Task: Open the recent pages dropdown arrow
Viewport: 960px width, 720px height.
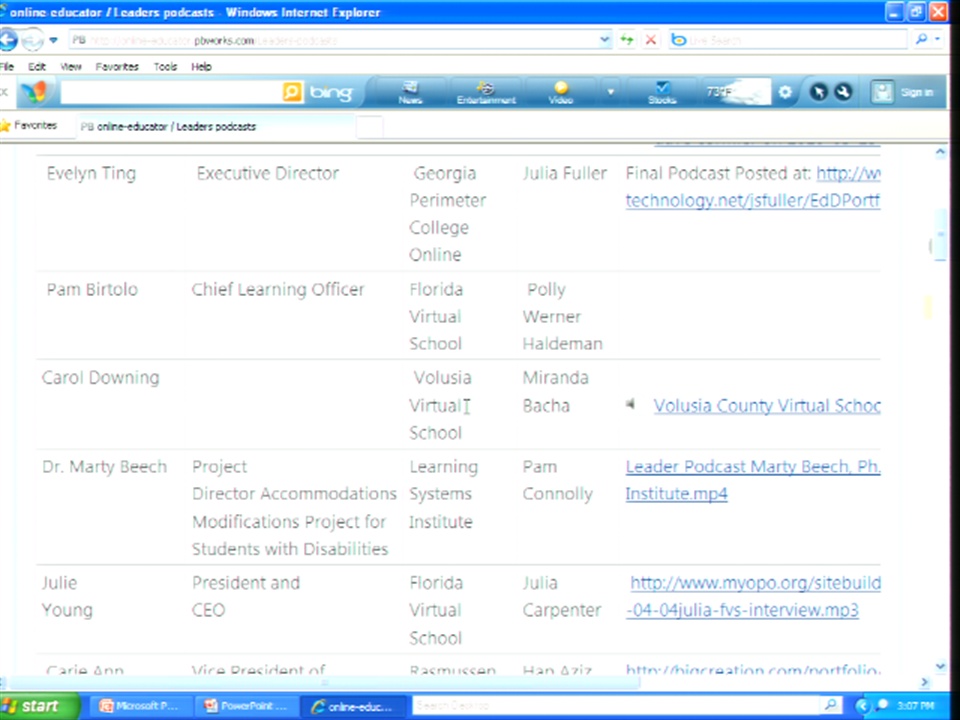Action: pos(53,40)
